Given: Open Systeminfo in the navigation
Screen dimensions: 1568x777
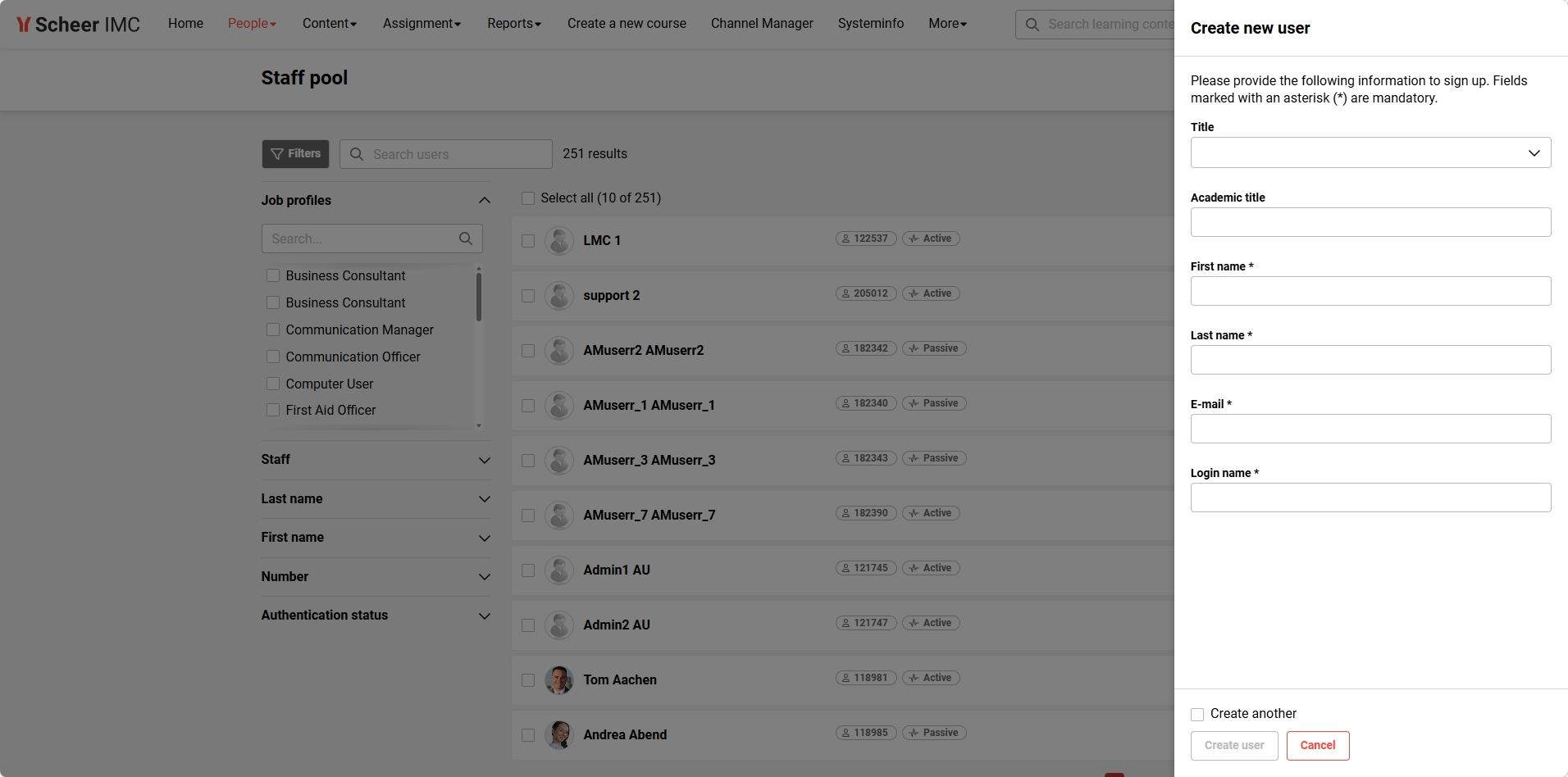Looking at the screenshot, I should [x=871, y=23].
